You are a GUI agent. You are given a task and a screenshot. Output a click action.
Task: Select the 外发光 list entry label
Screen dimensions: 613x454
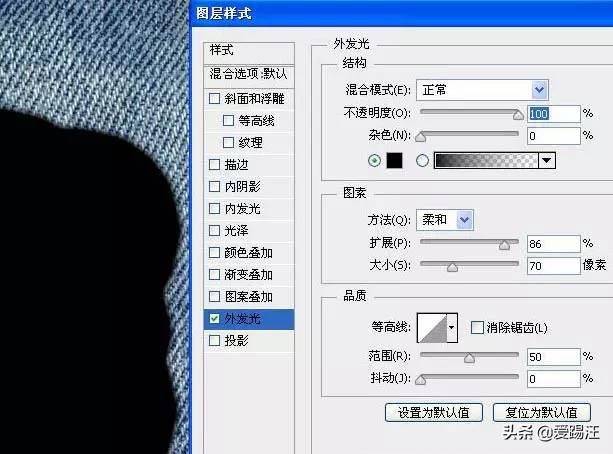[242, 319]
